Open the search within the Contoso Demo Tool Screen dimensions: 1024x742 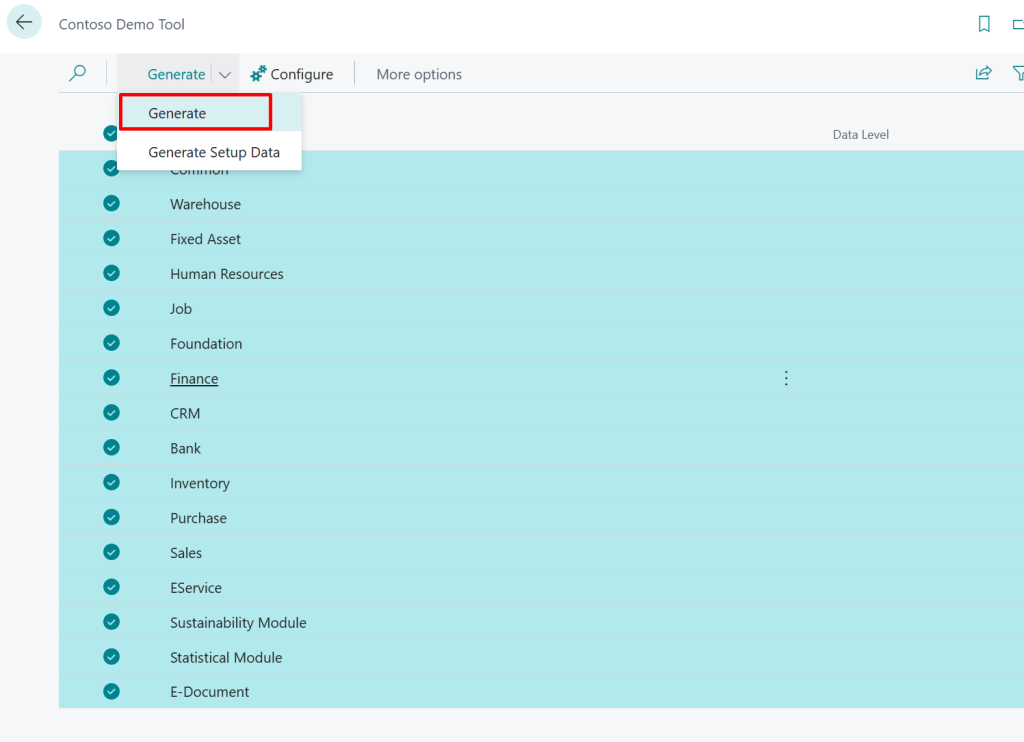pos(79,73)
